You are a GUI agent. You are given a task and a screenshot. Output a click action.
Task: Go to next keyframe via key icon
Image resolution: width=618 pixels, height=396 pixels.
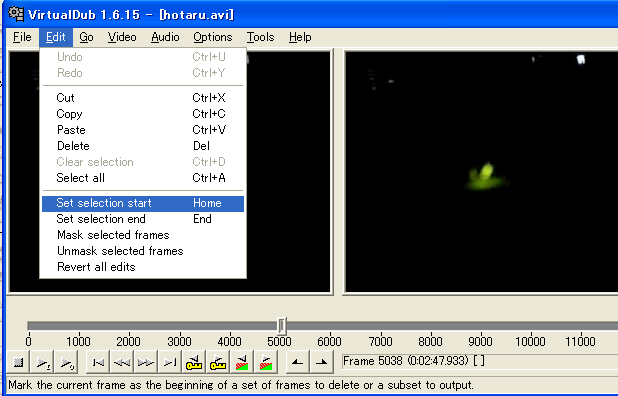point(218,362)
